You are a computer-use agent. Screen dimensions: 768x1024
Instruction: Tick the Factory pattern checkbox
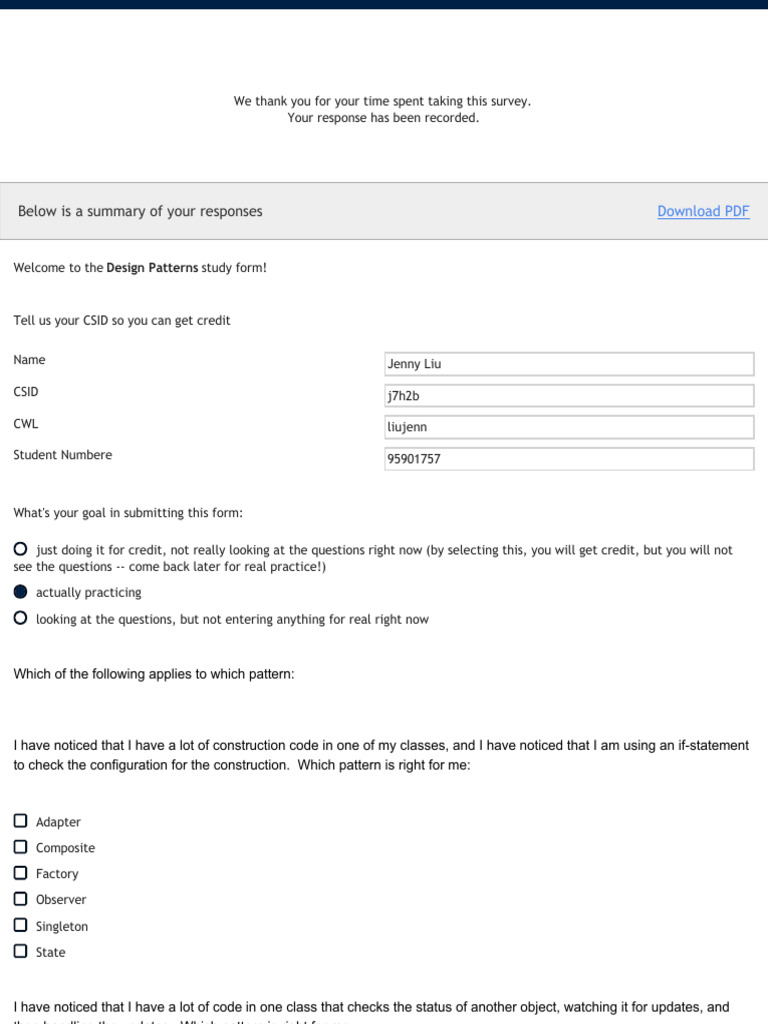click(x=21, y=873)
